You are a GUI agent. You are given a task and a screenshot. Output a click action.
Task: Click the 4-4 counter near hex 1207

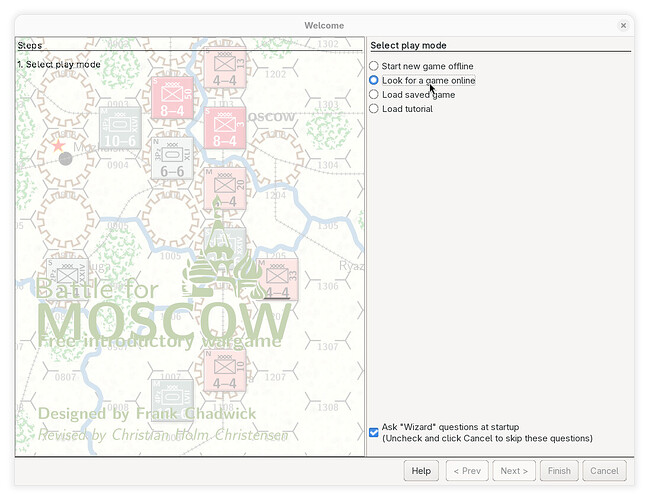click(225, 368)
